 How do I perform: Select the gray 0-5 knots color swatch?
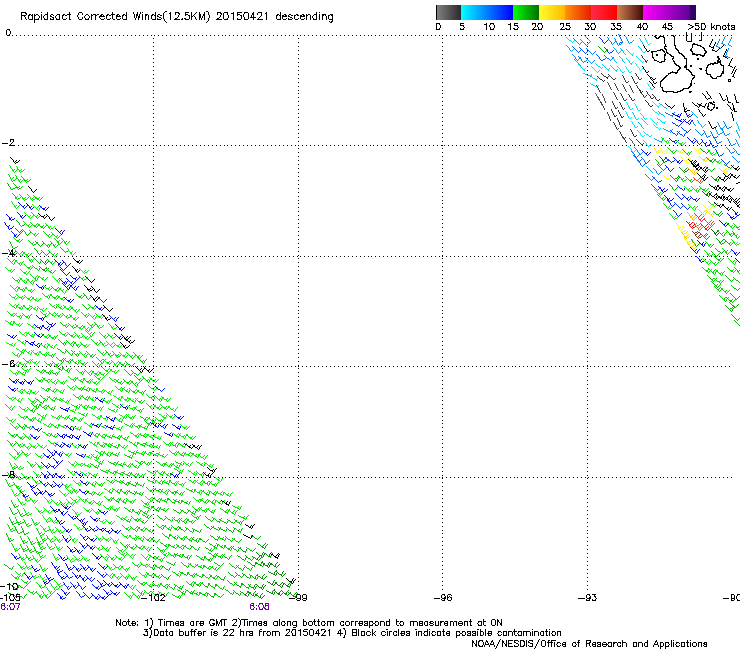tap(448, 12)
